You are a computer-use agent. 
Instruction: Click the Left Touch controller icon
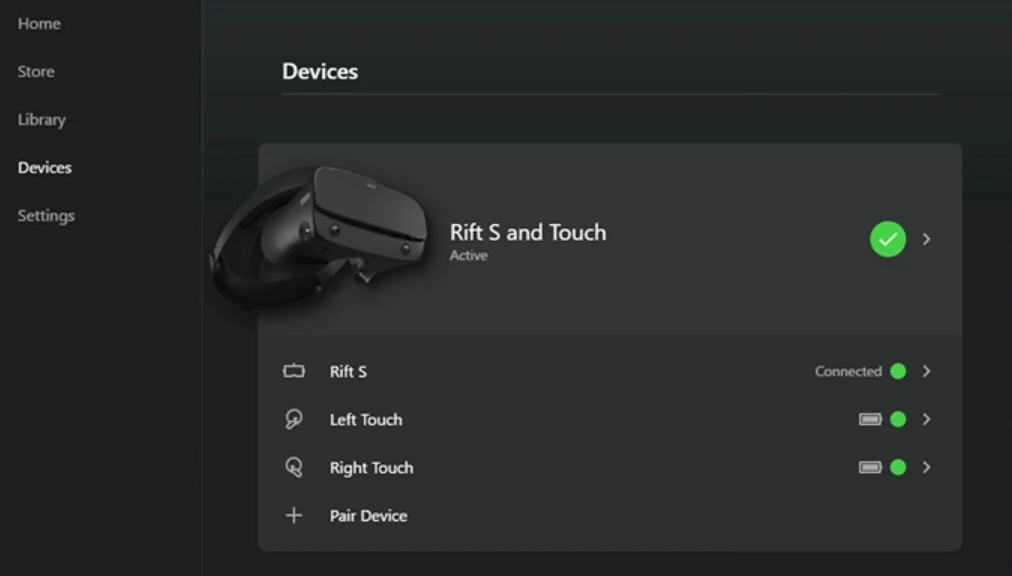tap(293, 420)
